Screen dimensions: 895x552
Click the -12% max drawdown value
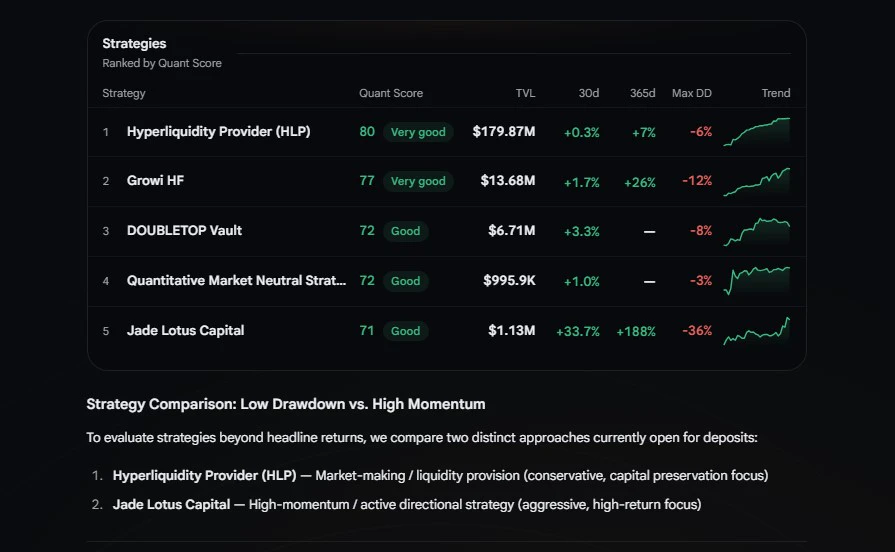697,181
